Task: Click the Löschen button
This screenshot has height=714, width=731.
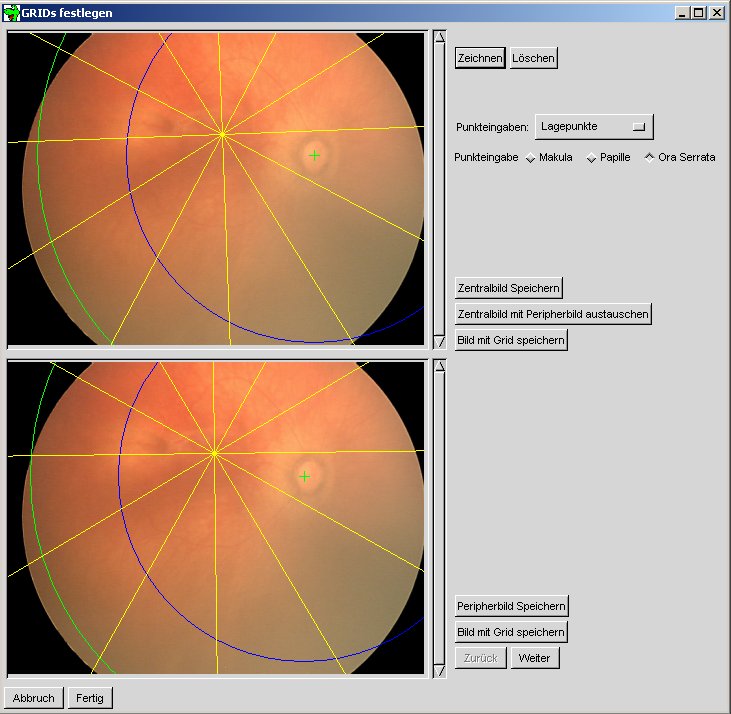Action: coord(533,58)
